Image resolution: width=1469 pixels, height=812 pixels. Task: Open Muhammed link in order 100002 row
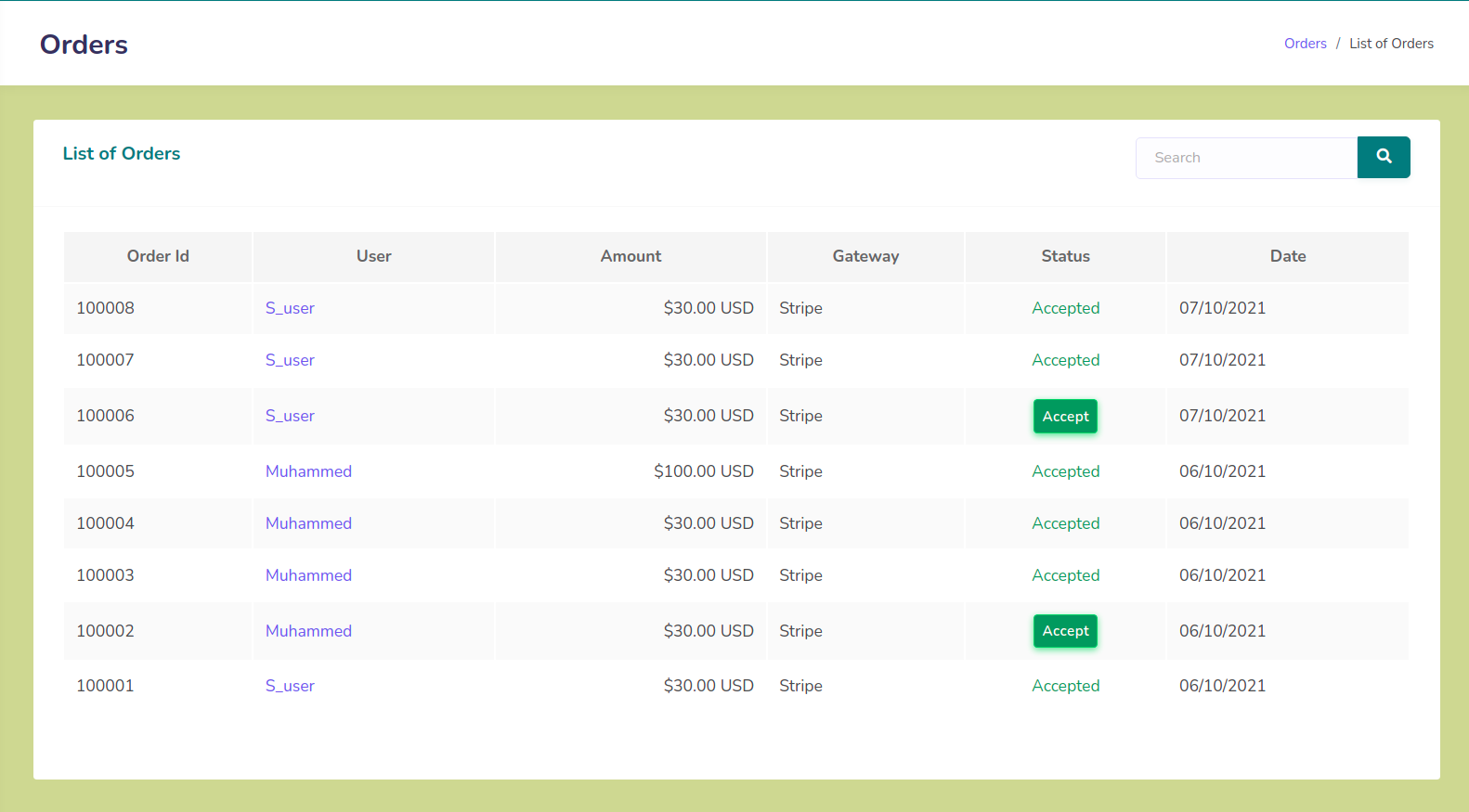[x=308, y=631]
